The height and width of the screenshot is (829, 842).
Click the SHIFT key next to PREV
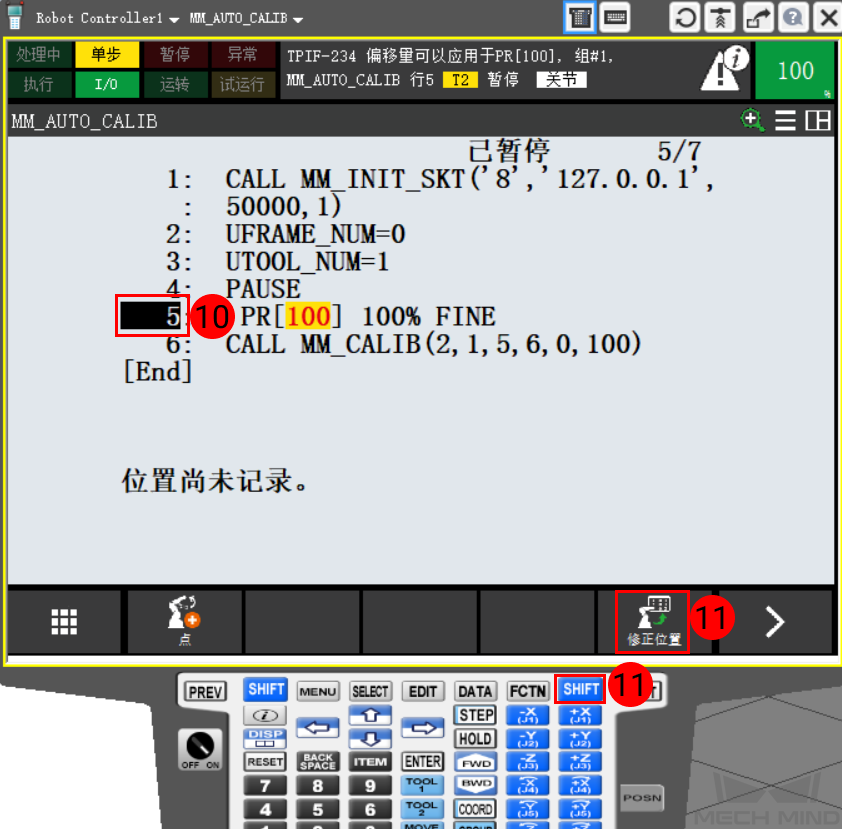(265, 690)
